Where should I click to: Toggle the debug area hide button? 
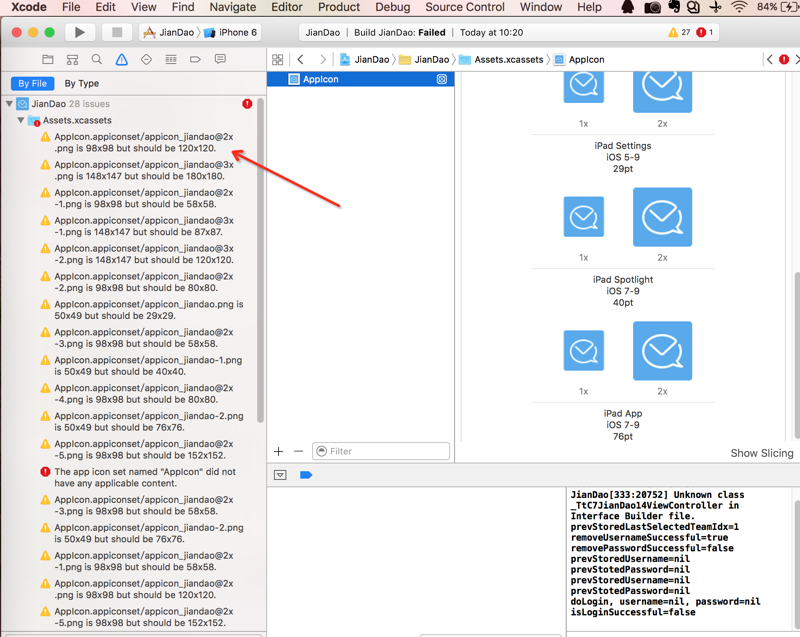click(x=280, y=475)
